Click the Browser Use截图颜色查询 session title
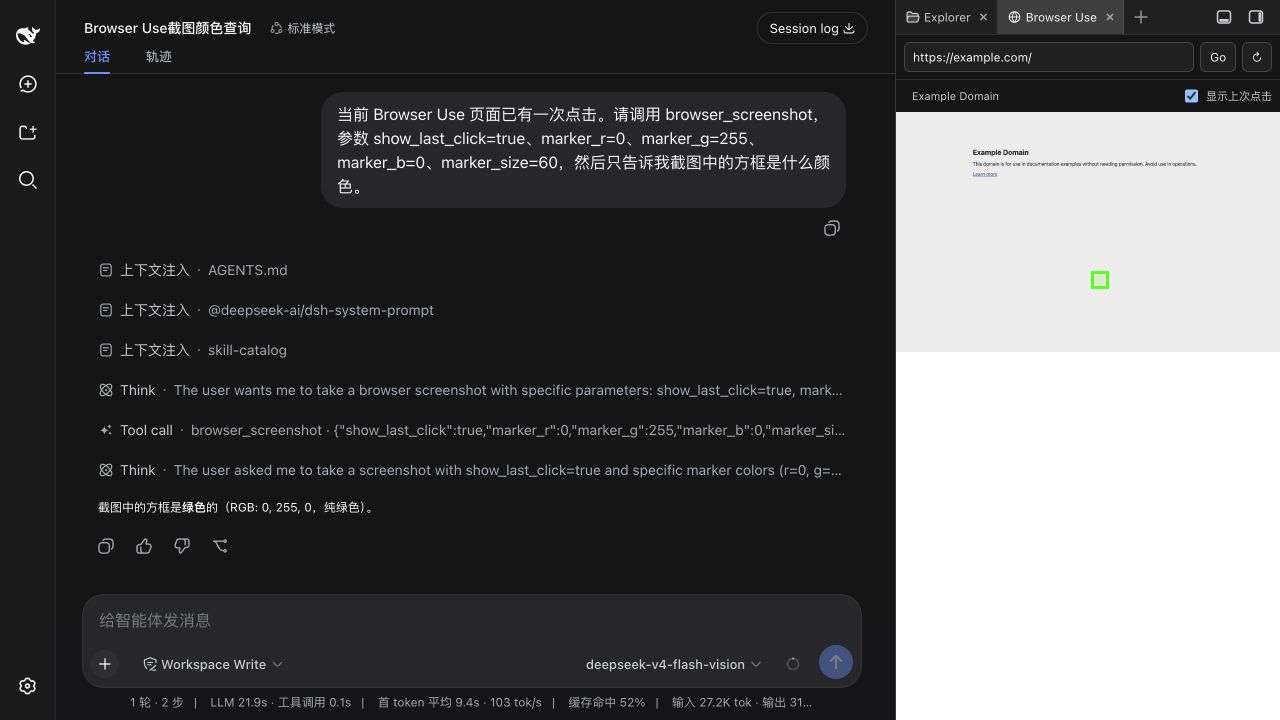Screen dimensions: 1280x720 (167, 28)
